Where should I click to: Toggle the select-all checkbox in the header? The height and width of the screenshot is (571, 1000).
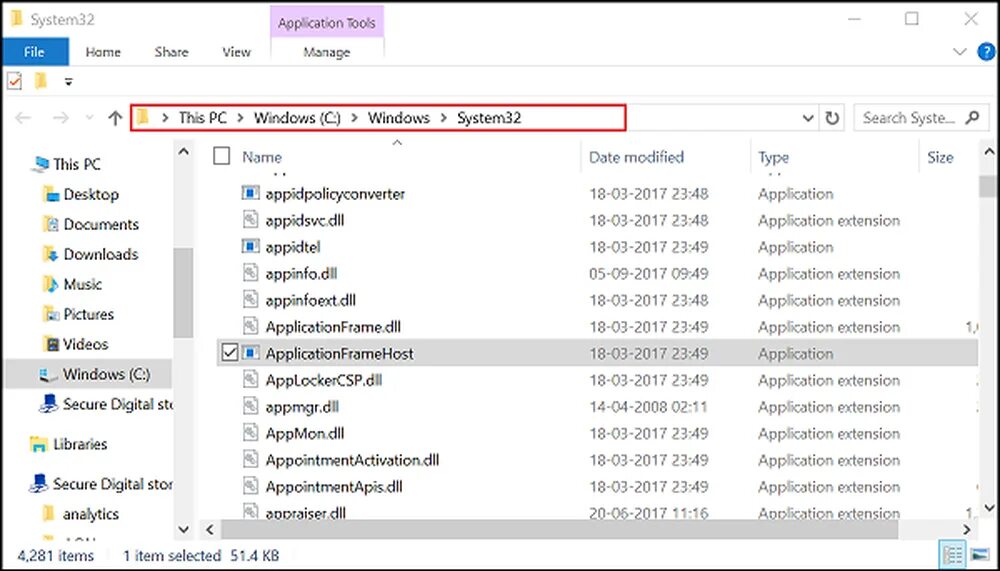[x=221, y=156]
